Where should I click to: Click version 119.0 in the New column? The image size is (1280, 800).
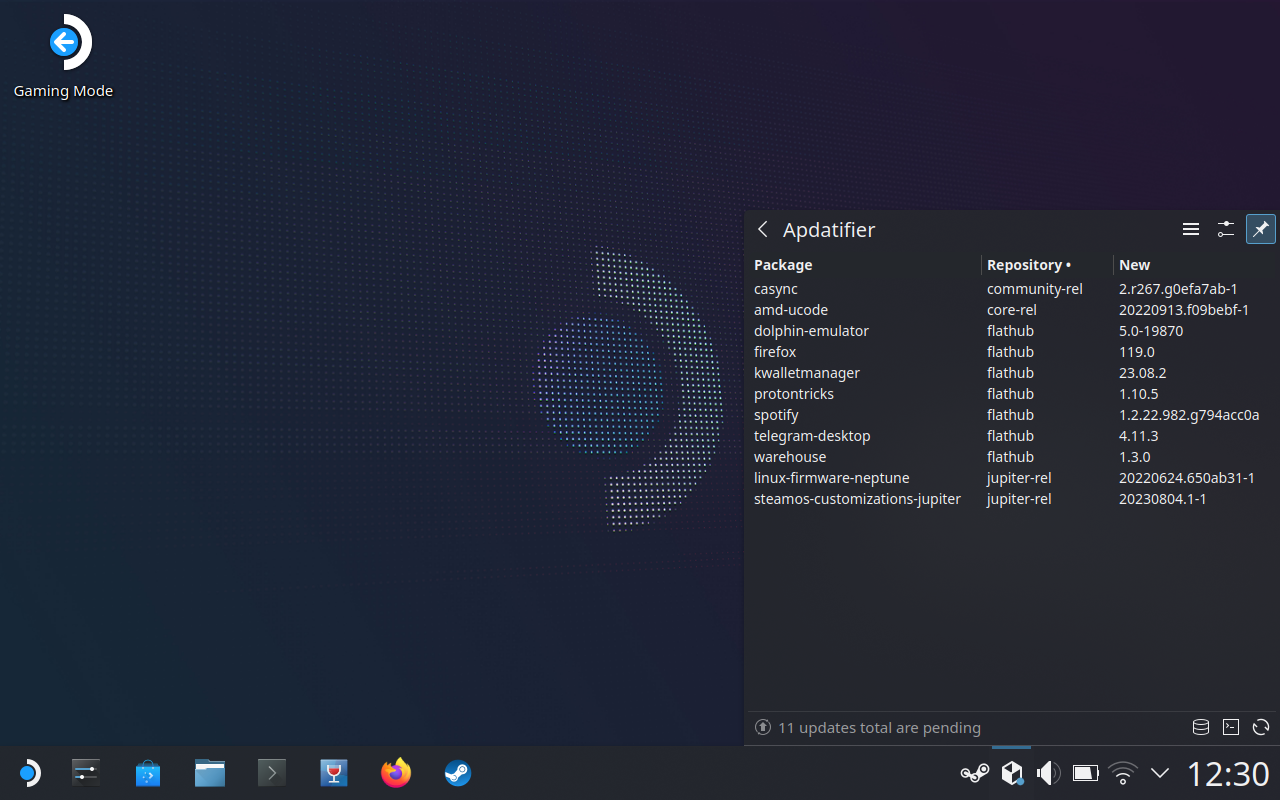1137,352
